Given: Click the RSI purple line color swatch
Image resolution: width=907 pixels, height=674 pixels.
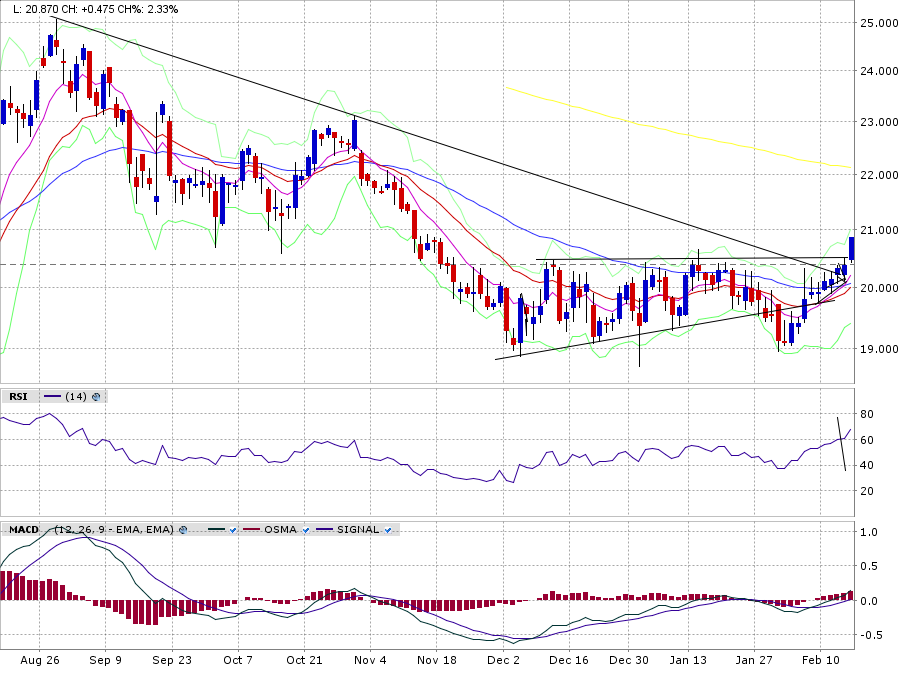Looking at the screenshot, I should coord(52,397).
